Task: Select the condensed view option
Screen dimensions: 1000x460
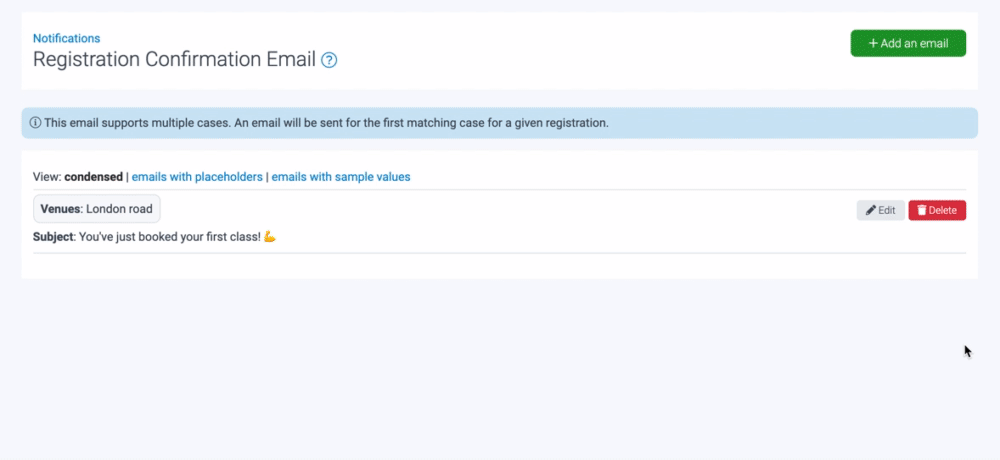Action: click(93, 177)
